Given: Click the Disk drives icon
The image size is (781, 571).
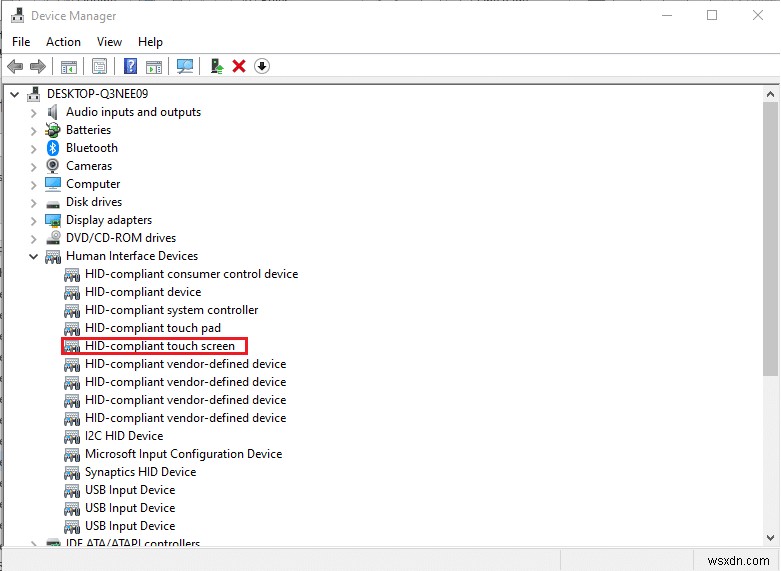Looking at the screenshot, I should point(53,203).
